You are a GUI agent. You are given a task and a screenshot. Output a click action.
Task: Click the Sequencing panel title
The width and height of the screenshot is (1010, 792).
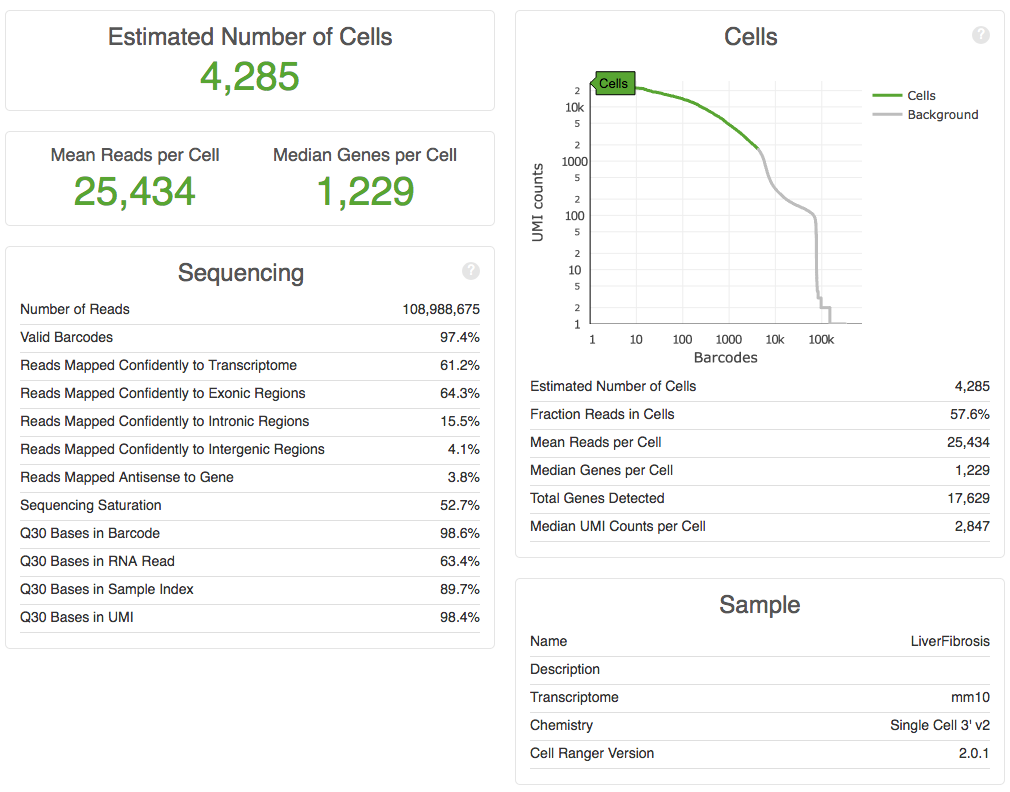click(x=241, y=272)
